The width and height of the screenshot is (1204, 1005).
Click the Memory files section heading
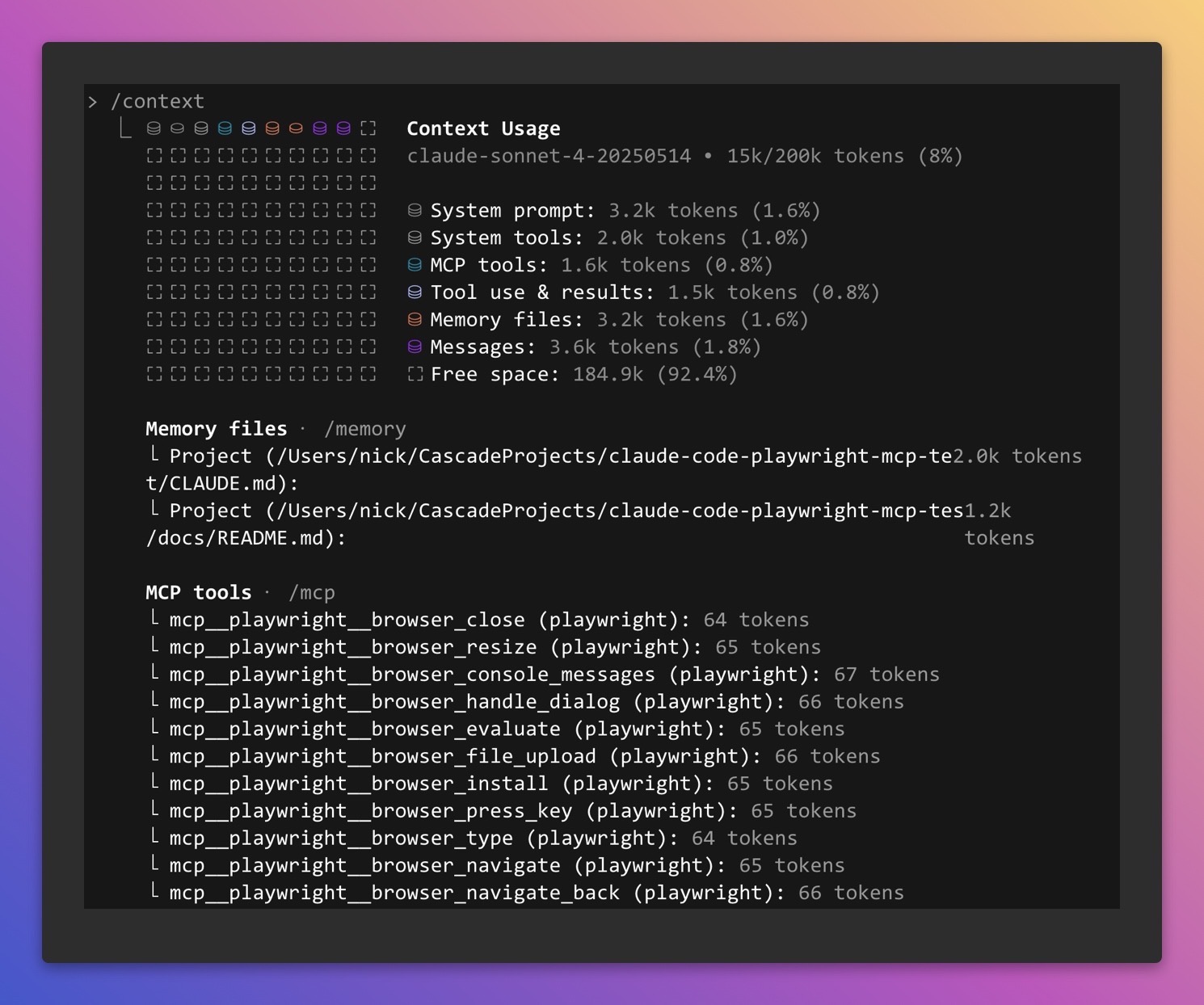(216, 429)
